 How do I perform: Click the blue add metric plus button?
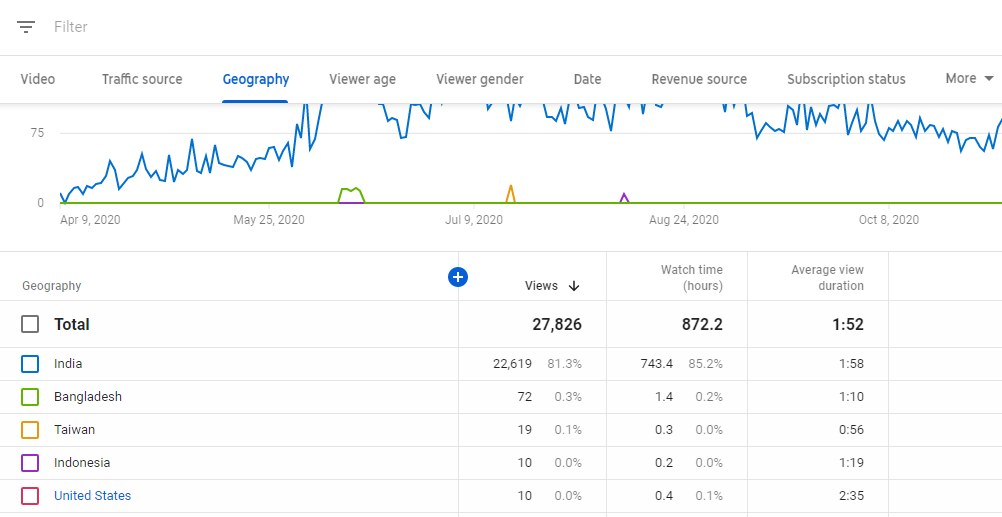tap(458, 277)
